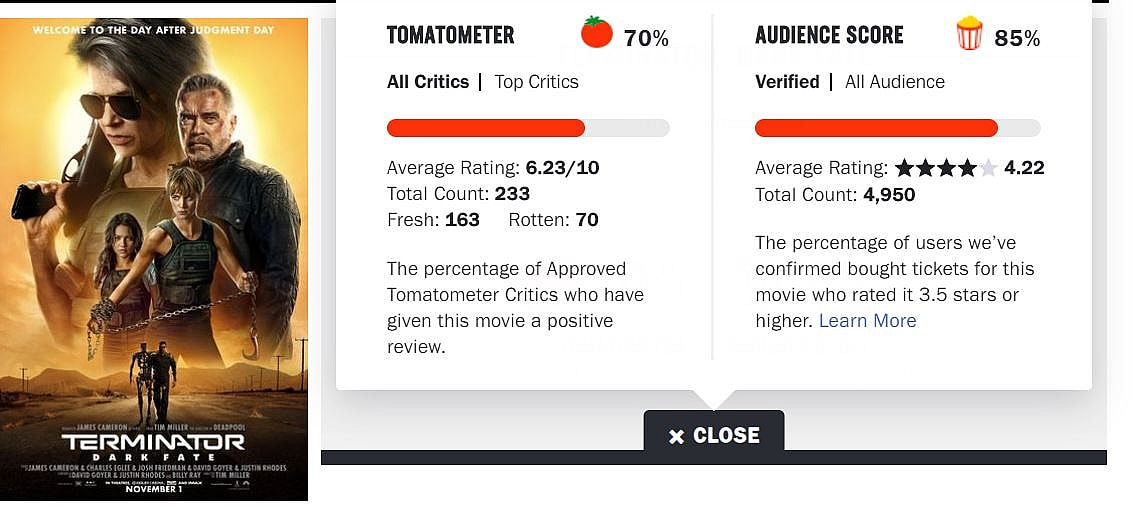Click the Fresh count of 163
This screenshot has width=1133, height=507.
point(462,220)
